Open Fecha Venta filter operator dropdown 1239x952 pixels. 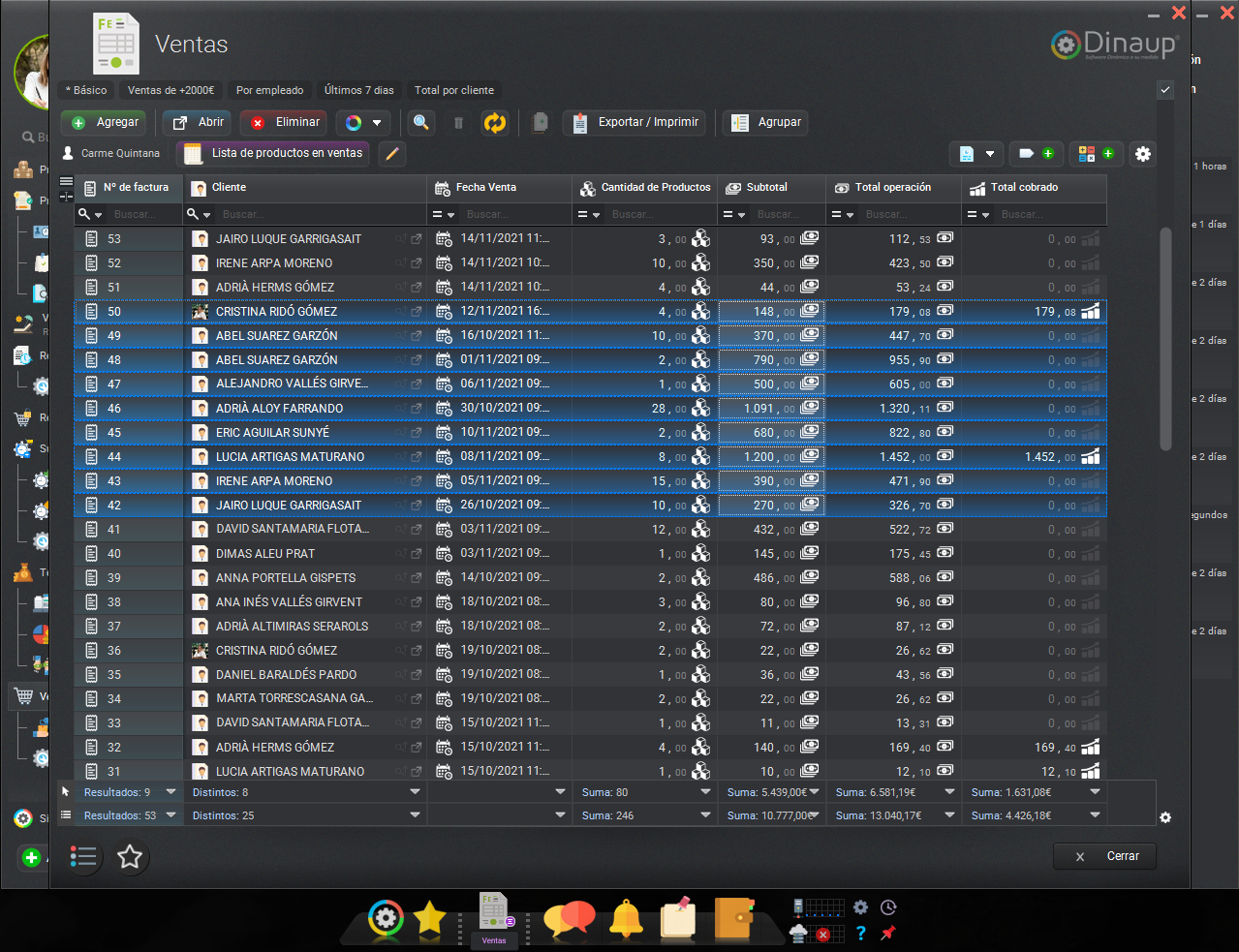click(444, 215)
